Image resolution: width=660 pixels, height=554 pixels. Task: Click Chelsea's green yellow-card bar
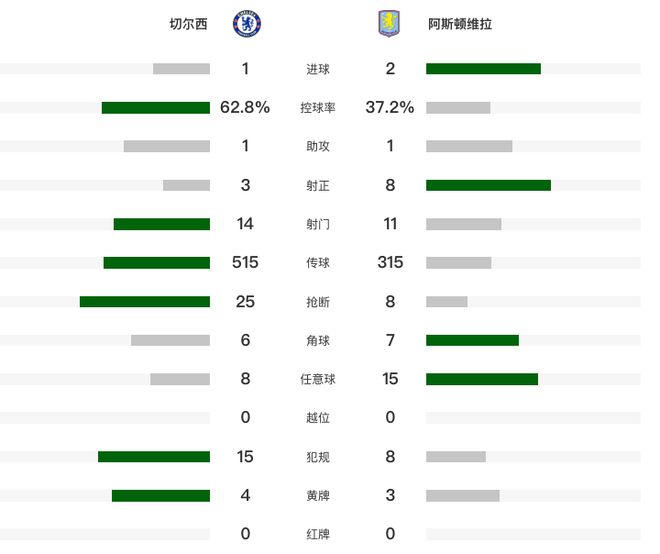[x=161, y=495]
